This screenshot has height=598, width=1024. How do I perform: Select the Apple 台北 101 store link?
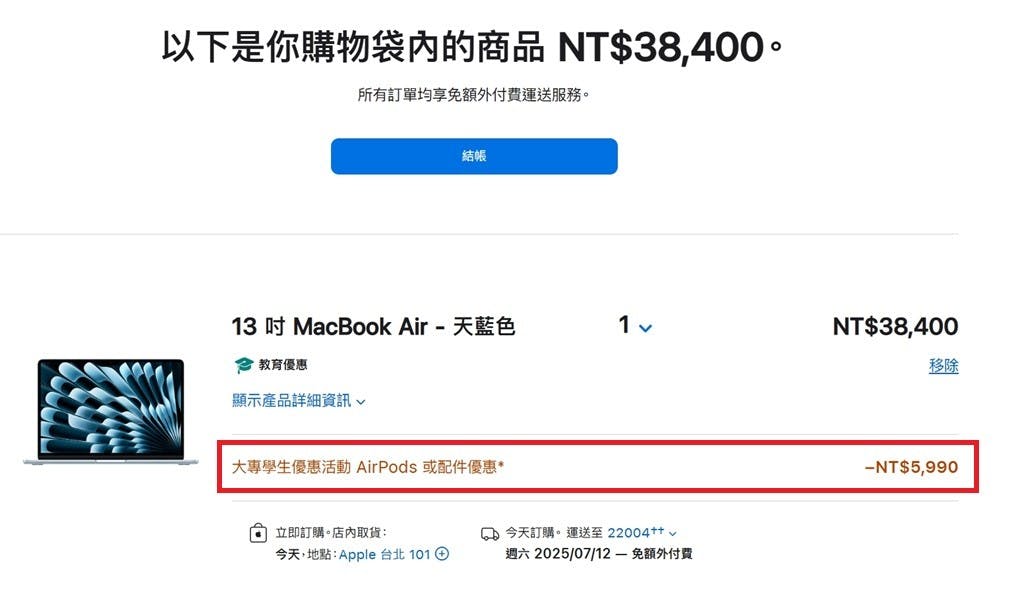click(384, 554)
